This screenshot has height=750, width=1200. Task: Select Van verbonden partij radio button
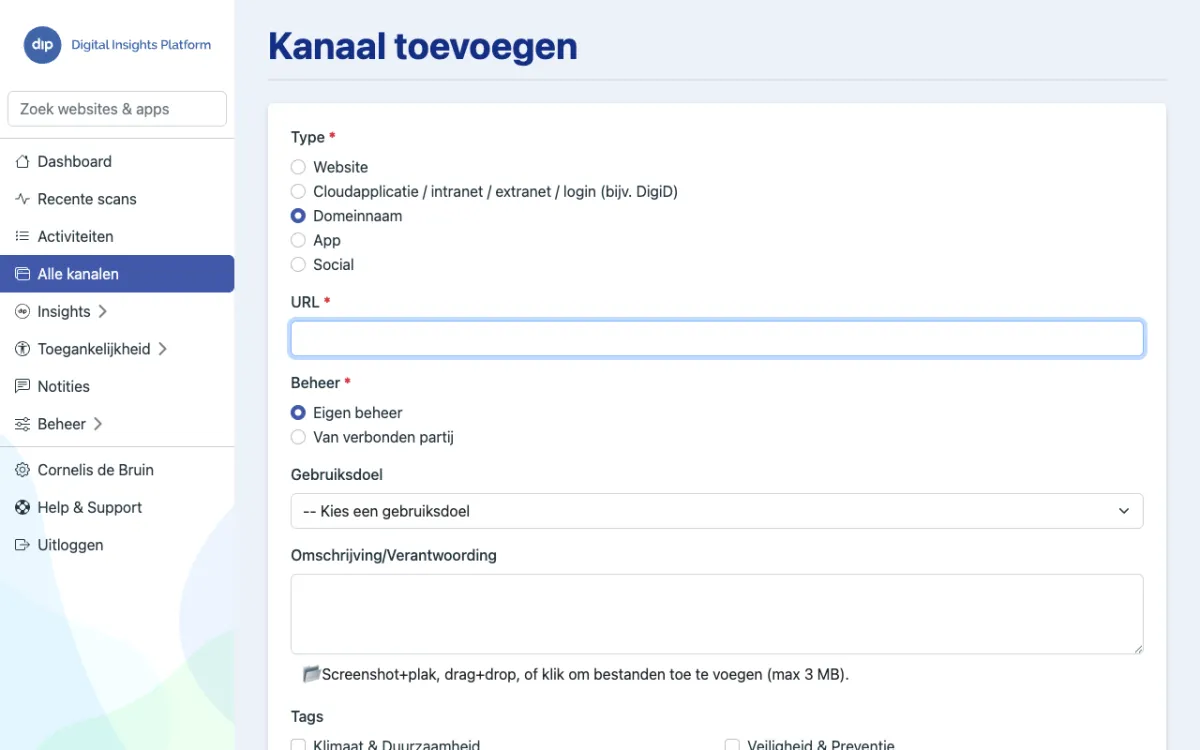click(298, 437)
